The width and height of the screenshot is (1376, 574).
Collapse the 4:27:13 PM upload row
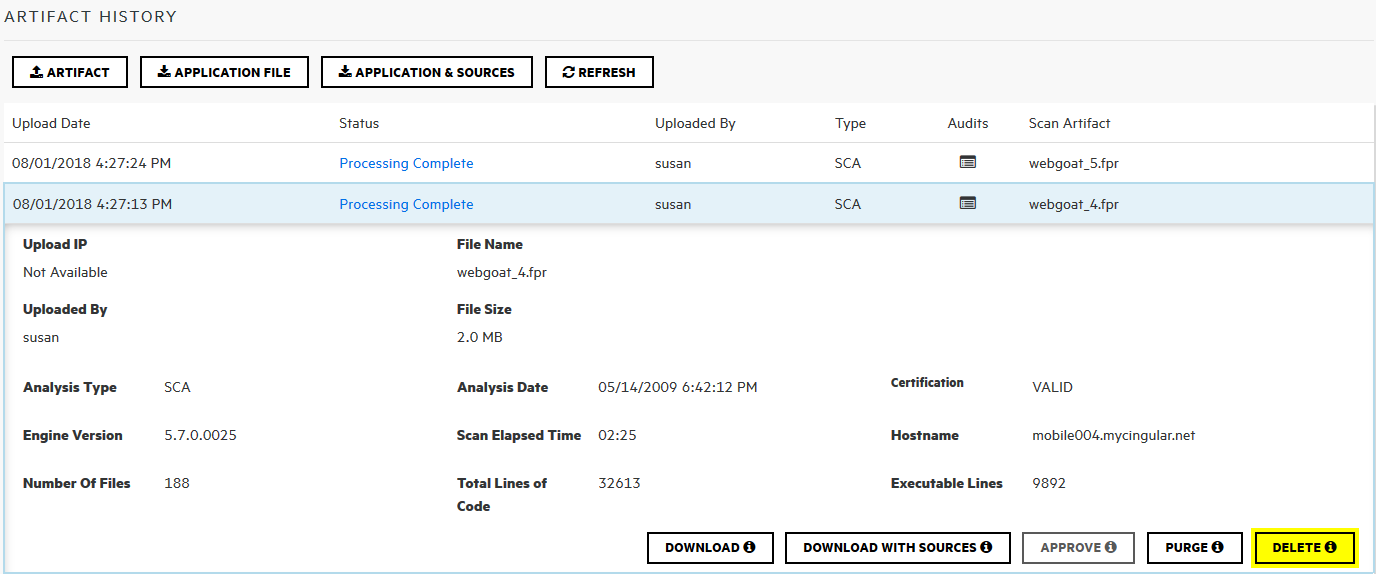coord(92,204)
